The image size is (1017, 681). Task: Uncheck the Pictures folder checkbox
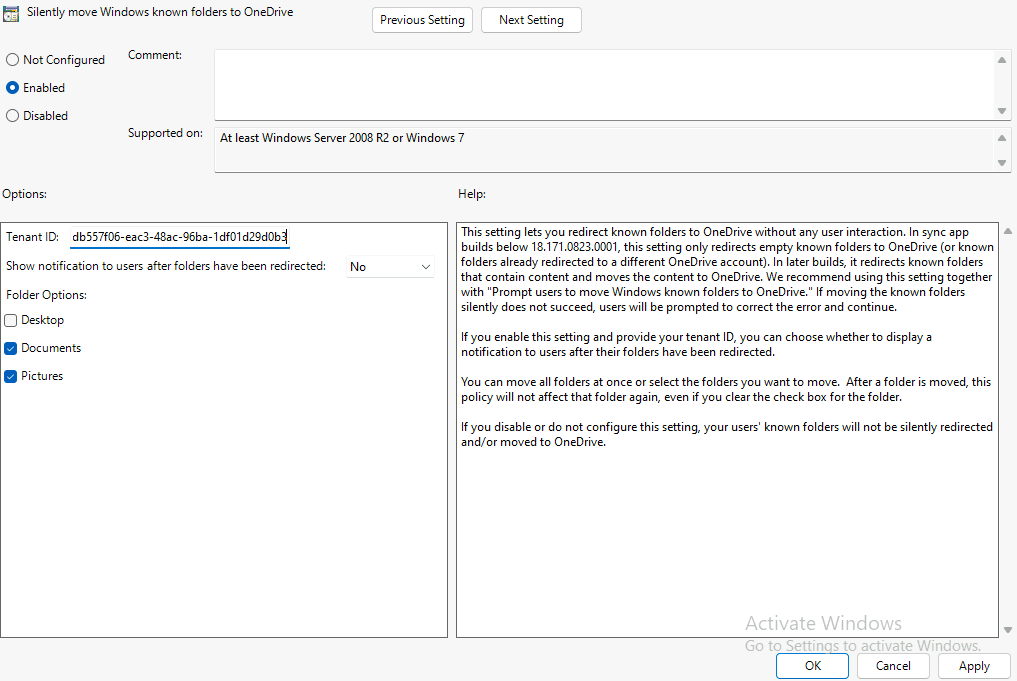[10, 376]
